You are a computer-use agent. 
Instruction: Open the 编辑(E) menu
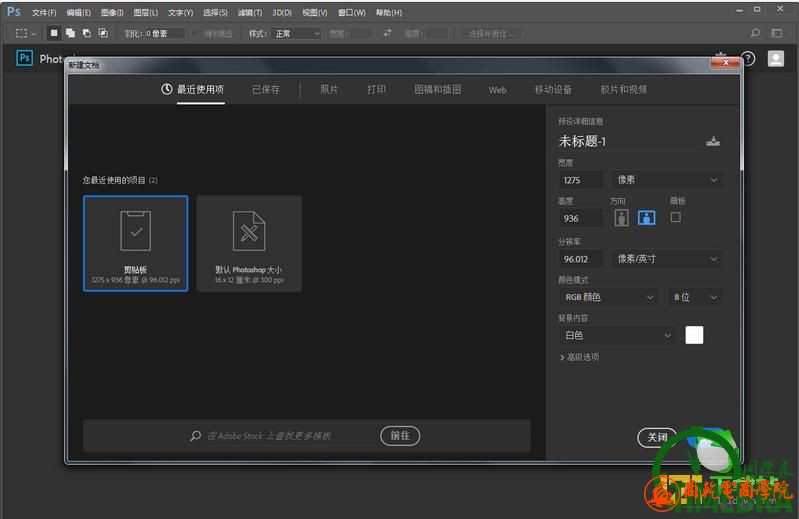[x=78, y=12]
